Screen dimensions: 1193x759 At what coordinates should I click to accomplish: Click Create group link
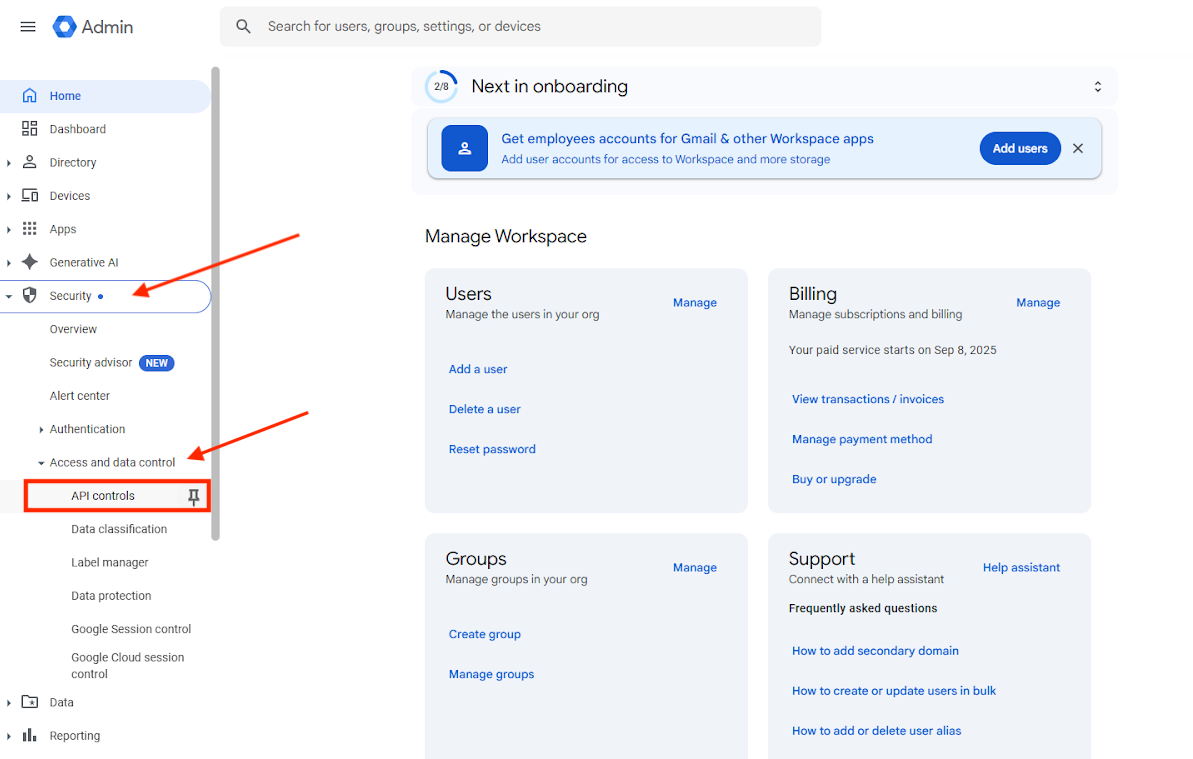485,634
